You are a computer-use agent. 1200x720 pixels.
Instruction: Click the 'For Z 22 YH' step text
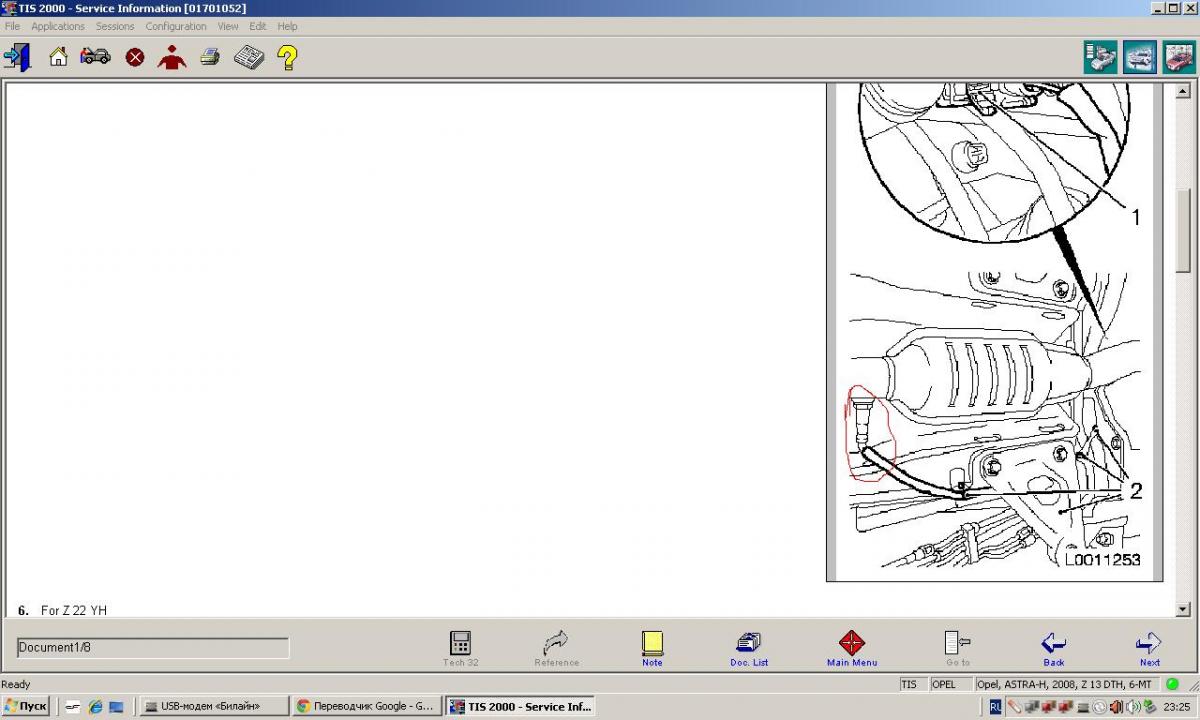pyautogui.click(x=73, y=610)
